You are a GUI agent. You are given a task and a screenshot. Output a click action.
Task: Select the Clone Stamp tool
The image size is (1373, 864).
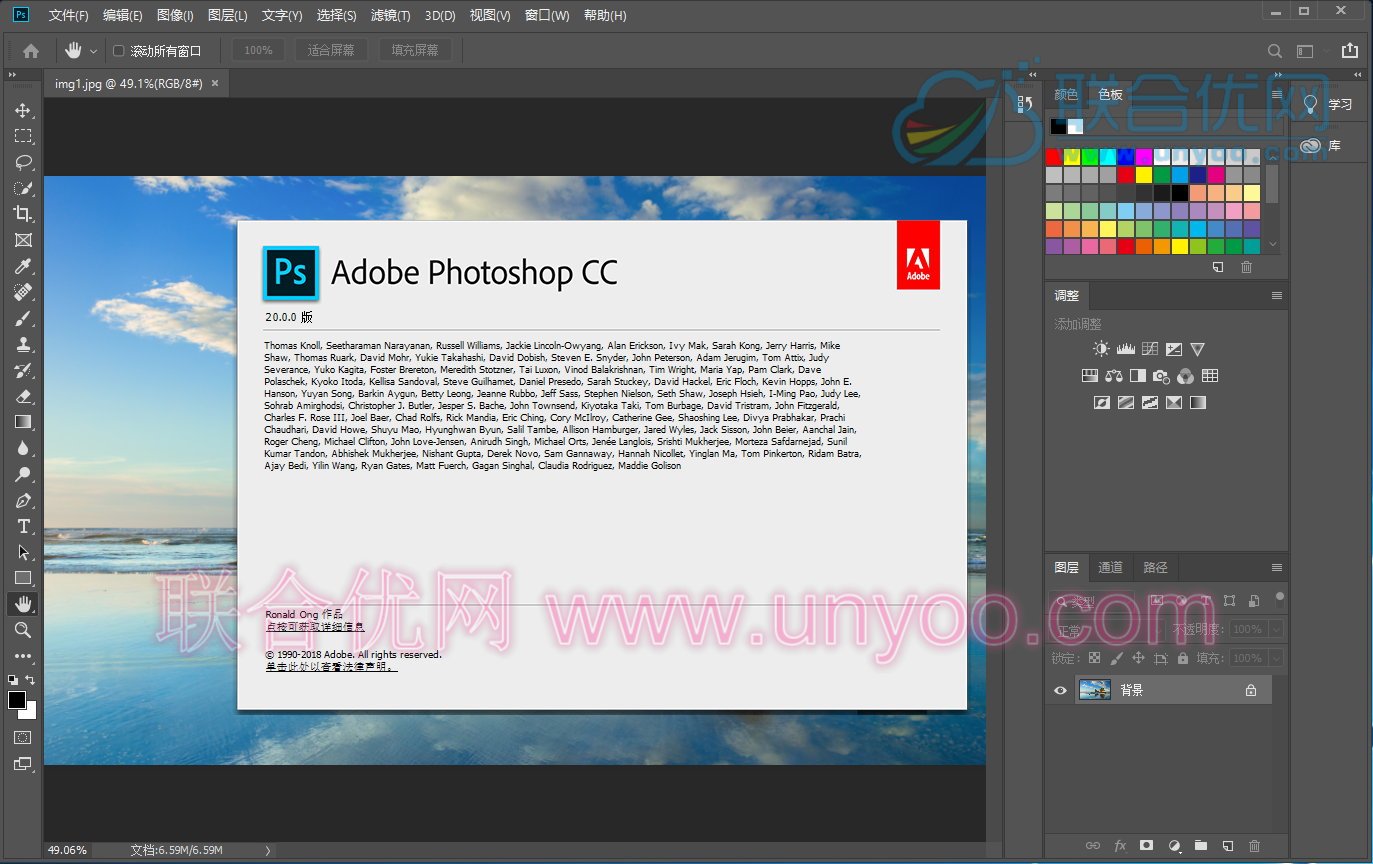point(22,344)
